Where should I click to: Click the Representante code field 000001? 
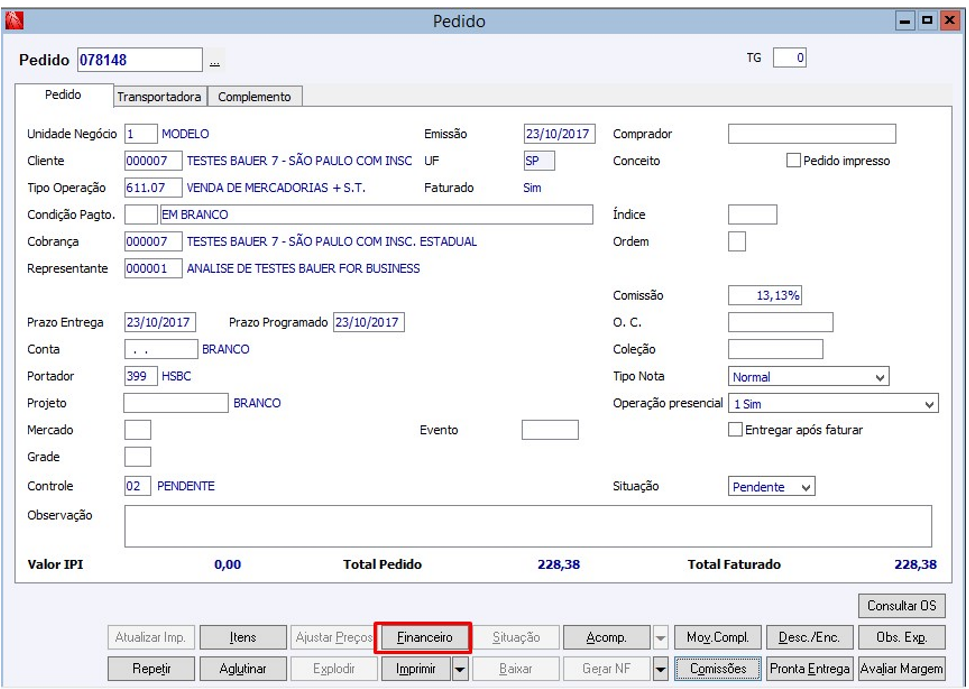pyautogui.click(x=153, y=268)
